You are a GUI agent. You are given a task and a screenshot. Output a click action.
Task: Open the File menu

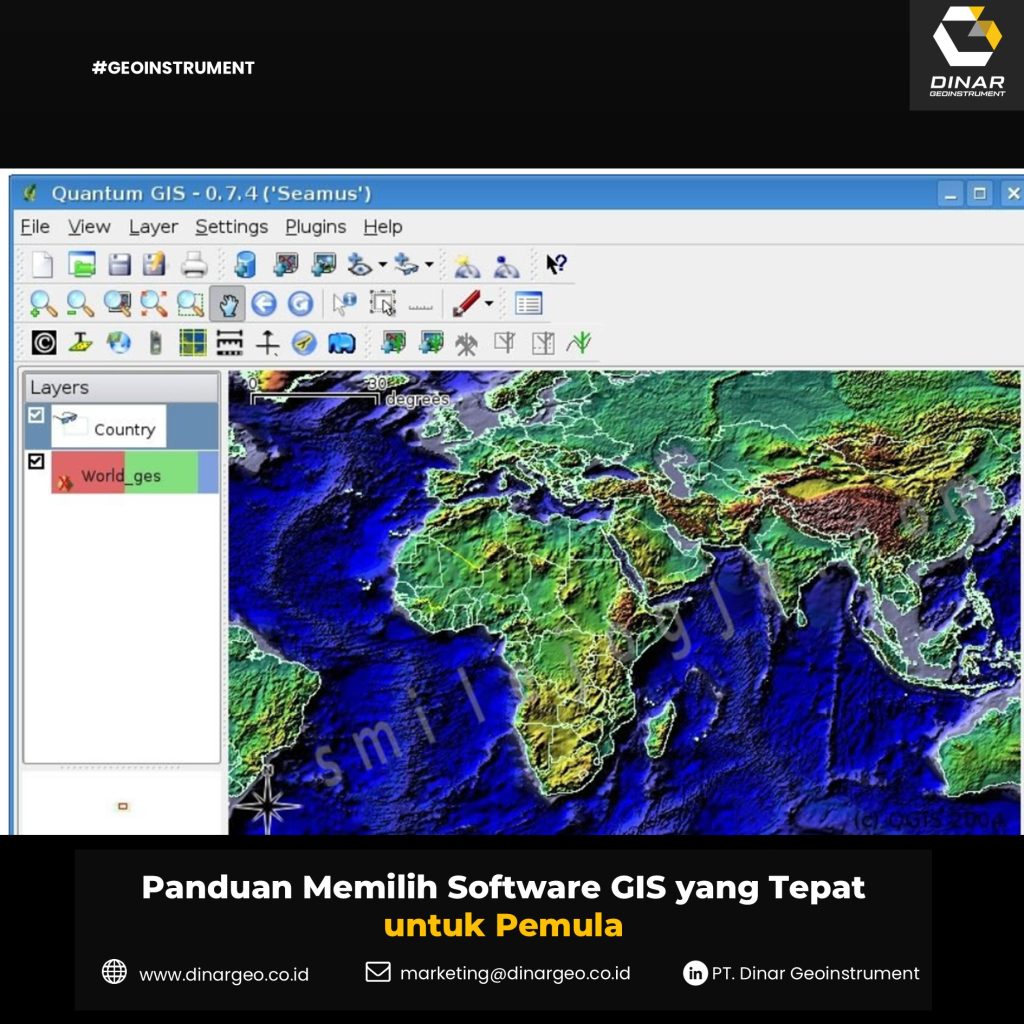[35, 227]
